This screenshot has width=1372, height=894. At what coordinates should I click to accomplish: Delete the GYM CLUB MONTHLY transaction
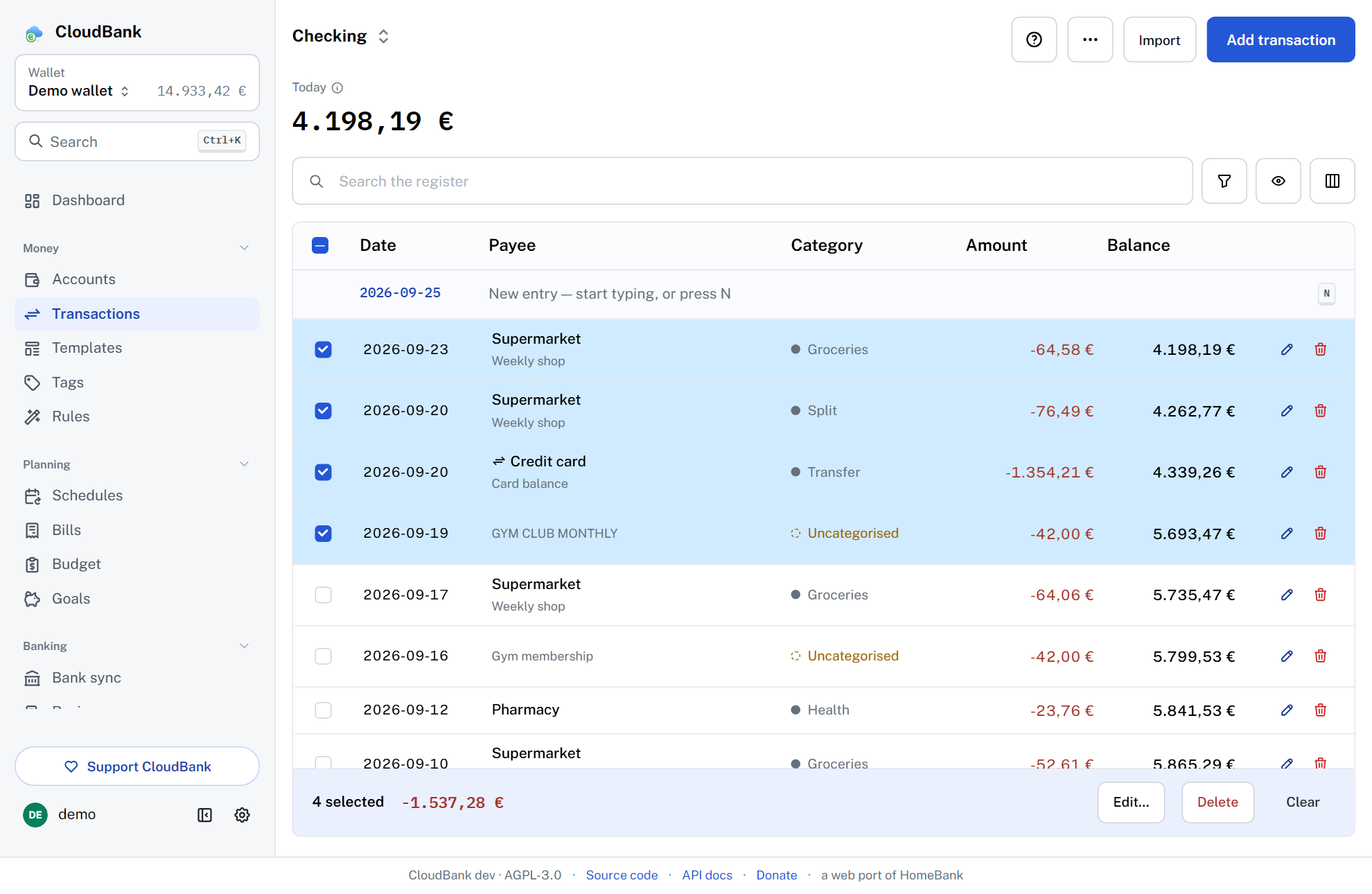1321,534
